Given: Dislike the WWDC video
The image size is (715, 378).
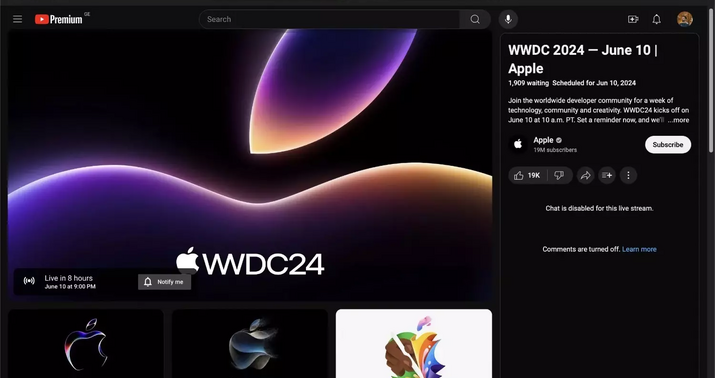Looking at the screenshot, I should [559, 175].
